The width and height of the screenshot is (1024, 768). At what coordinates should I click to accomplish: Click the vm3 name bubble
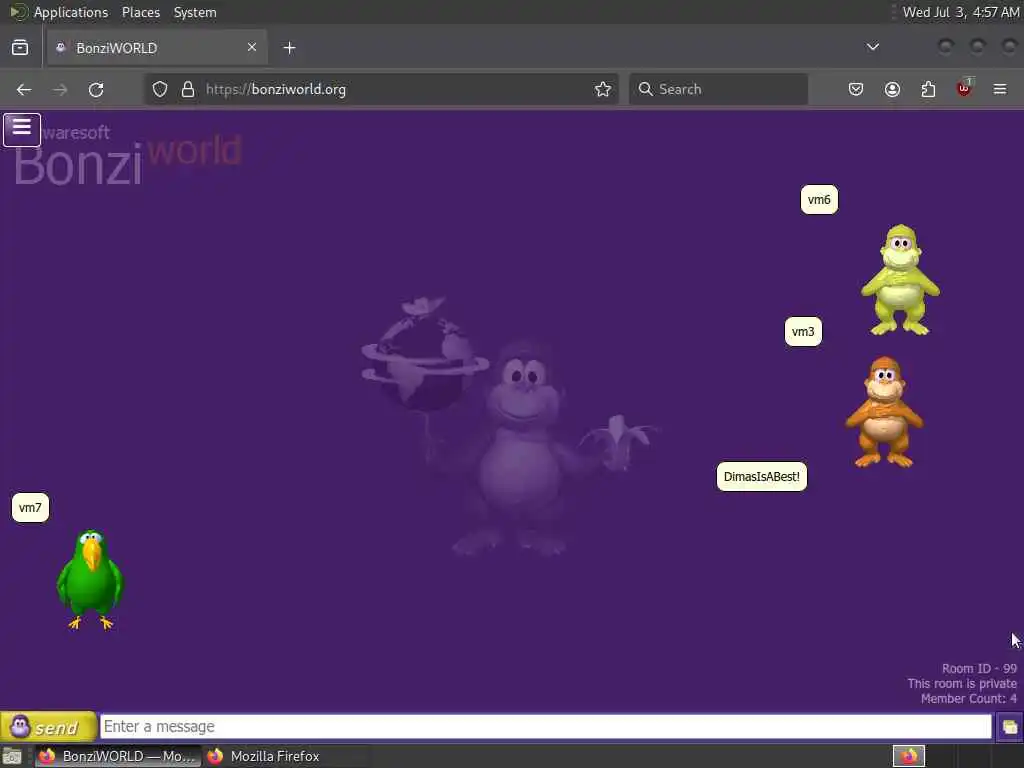803,332
